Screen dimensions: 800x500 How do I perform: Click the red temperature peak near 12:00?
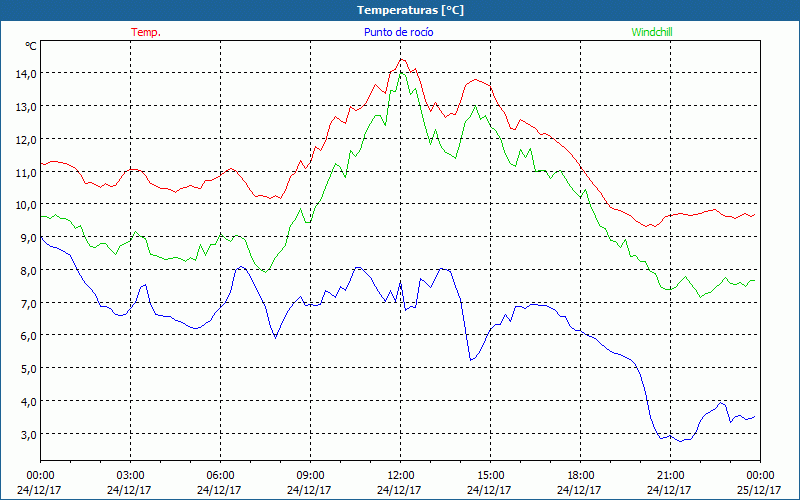click(401, 59)
